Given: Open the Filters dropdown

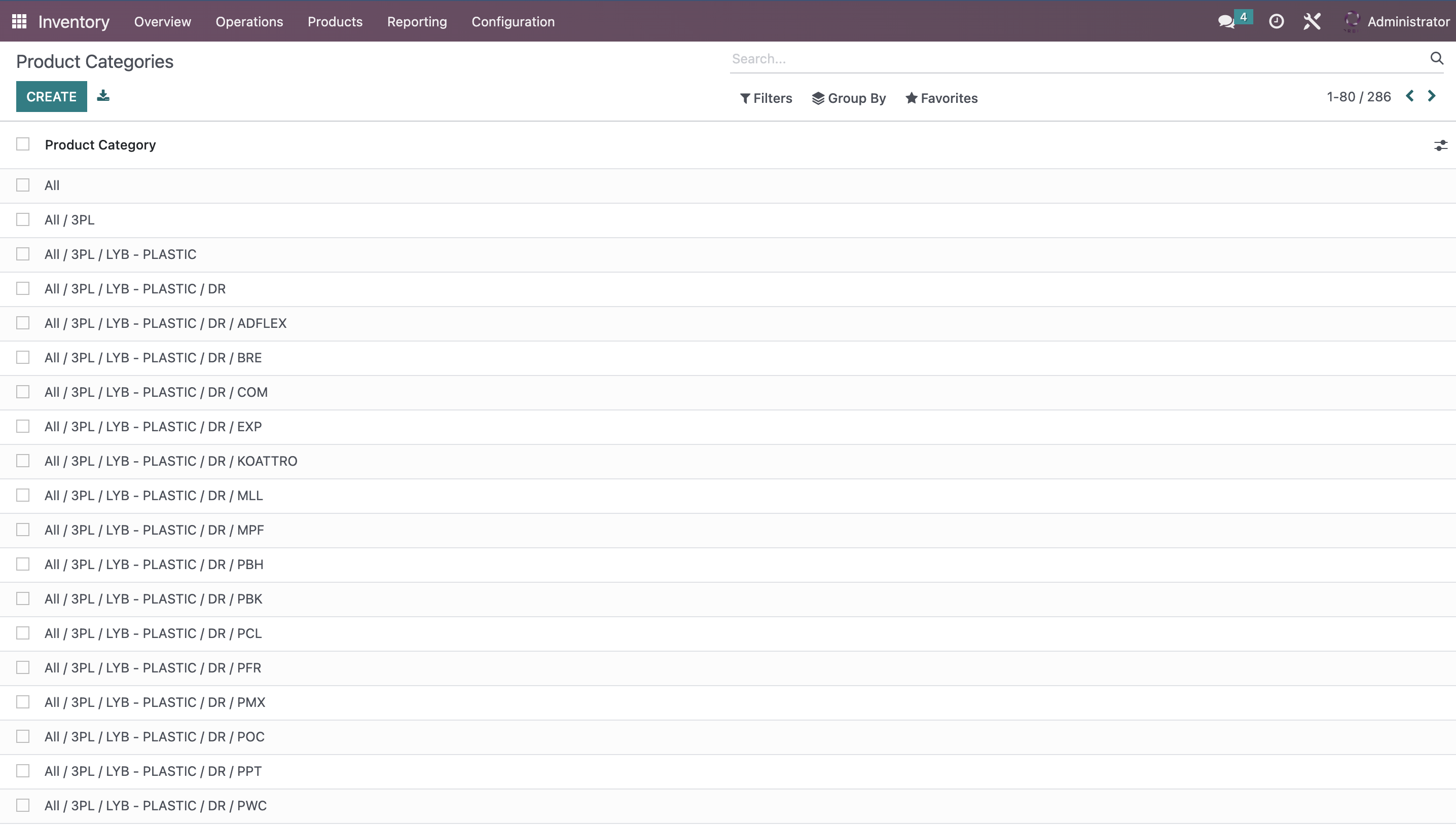Looking at the screenshot, I should [766, 98].
